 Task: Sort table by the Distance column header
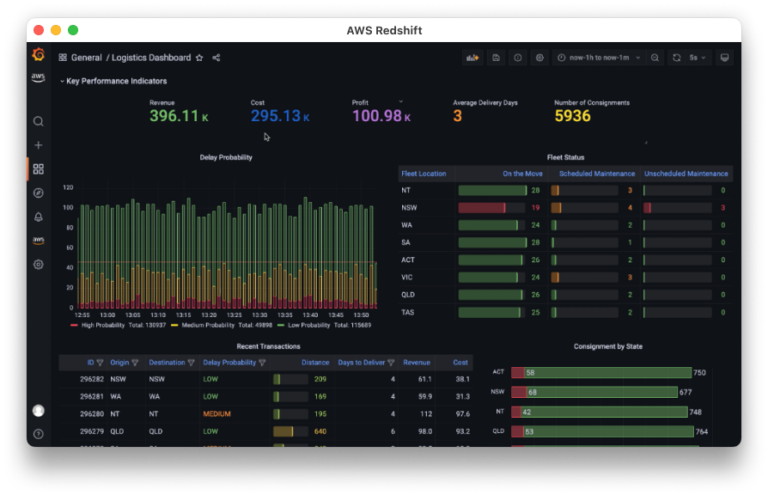pyautogui.click(x=315, y=363)
